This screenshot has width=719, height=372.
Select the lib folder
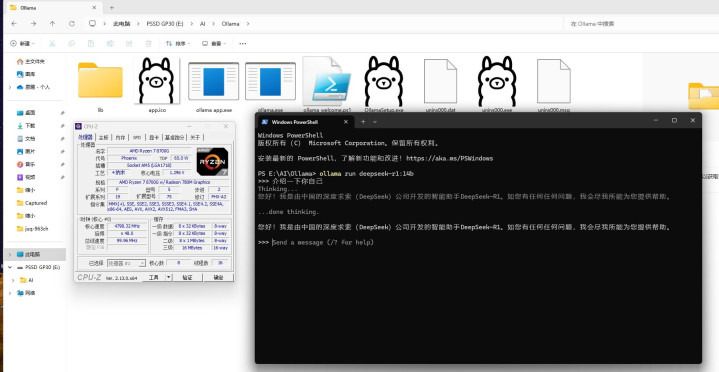[x=100, y=86]
